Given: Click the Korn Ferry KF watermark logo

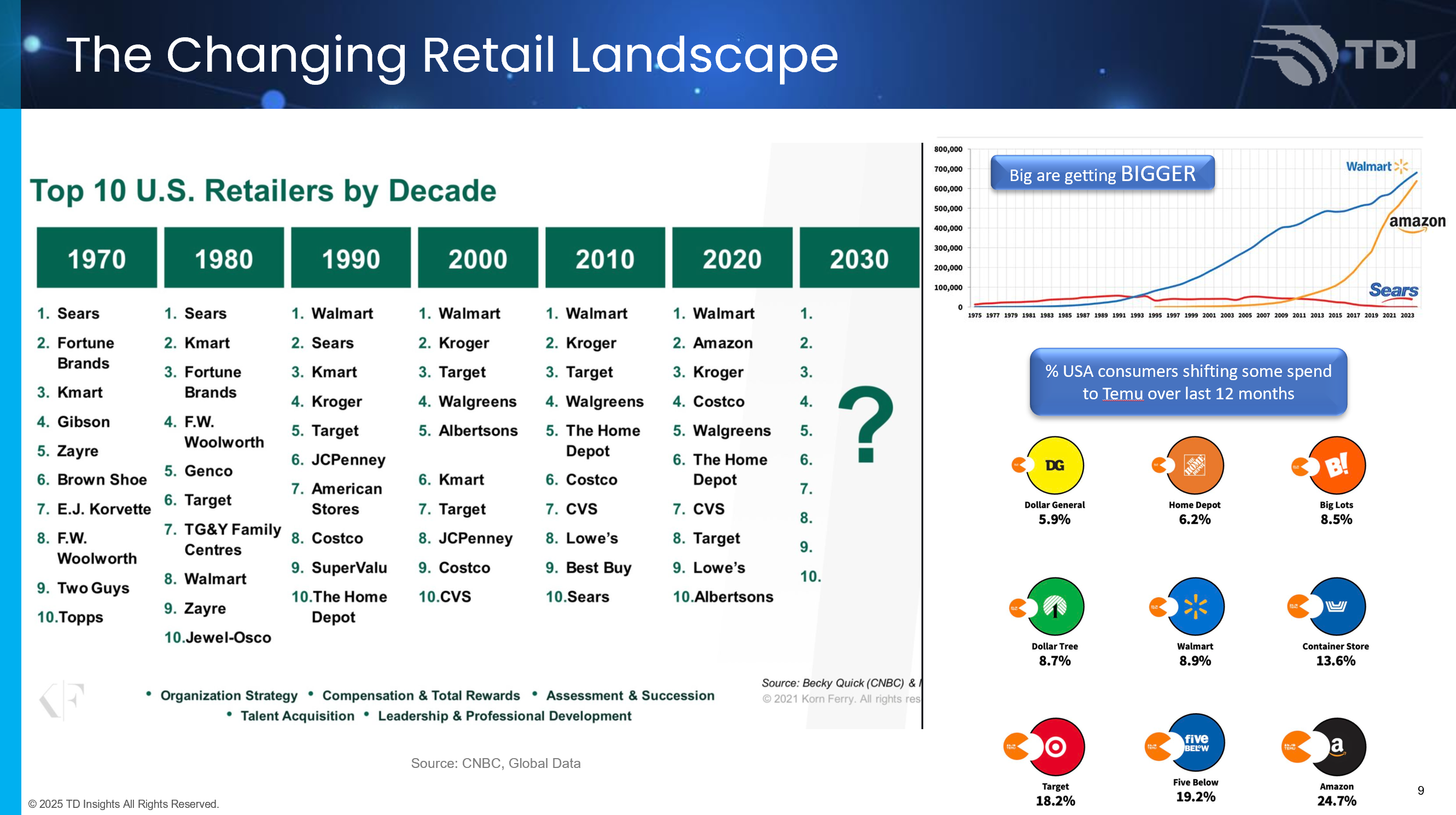Looking at the screenshot, I should (62, 700).
